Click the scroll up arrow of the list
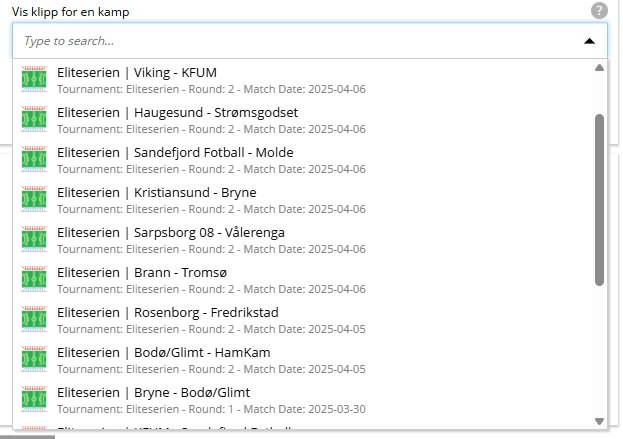Image resolution: width=623 pixels, height=439 pixels. click(x=600, y=68)
